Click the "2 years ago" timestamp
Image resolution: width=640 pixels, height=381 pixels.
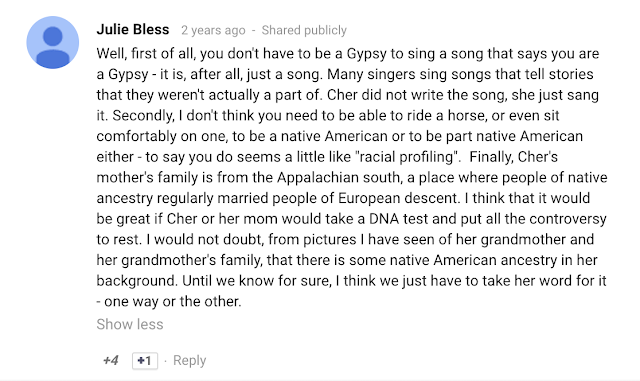[213, 30]
